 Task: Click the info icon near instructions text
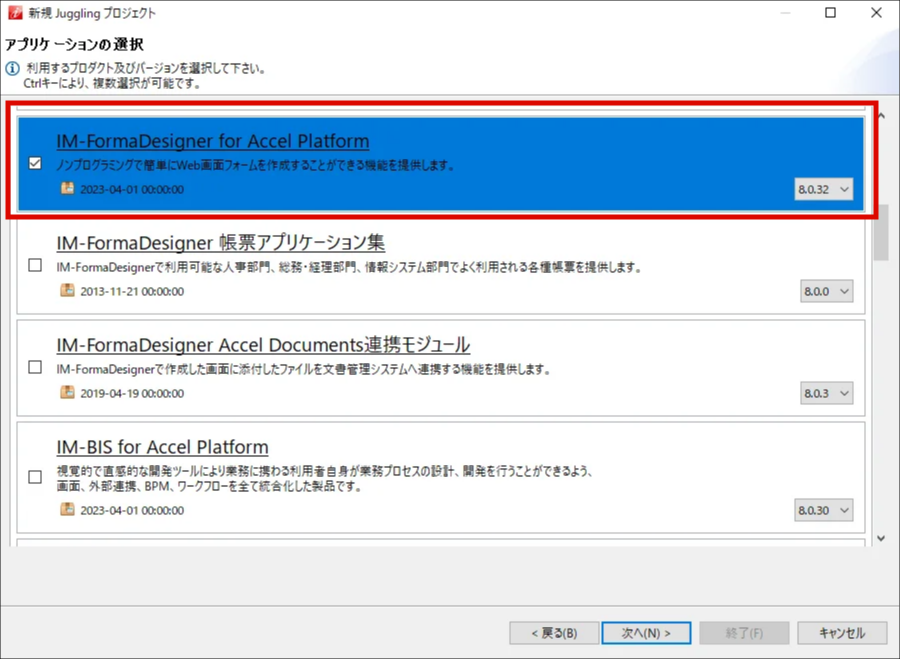coord(12,69)
